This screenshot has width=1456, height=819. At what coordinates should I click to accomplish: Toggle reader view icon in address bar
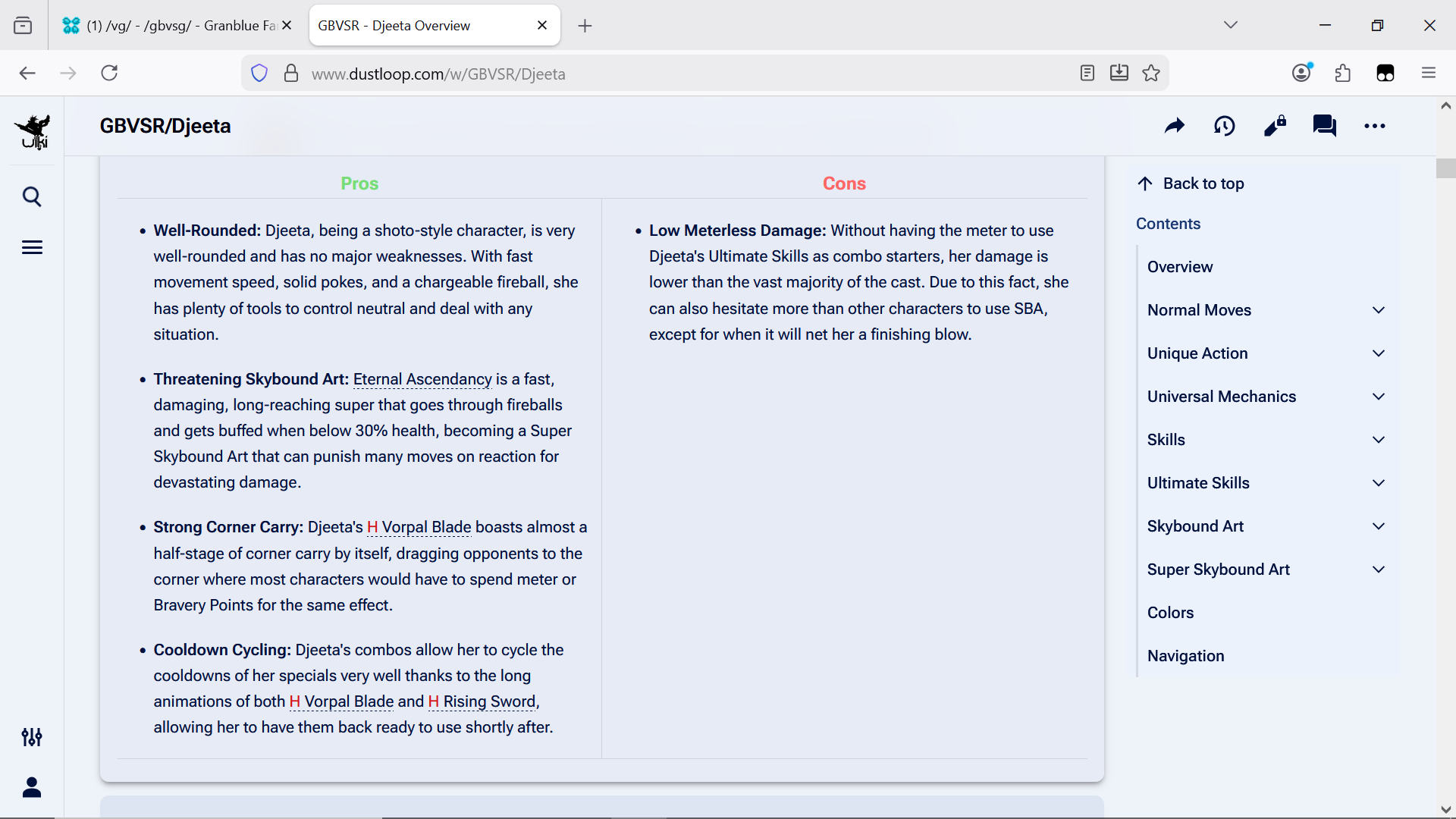[x=1087, y=74]
